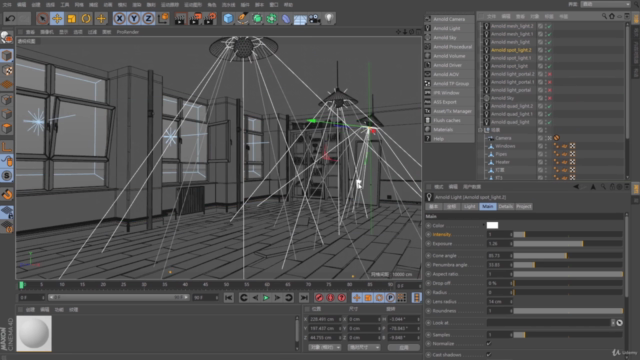
Task: Play the animation forward
Action: (266, 298)
